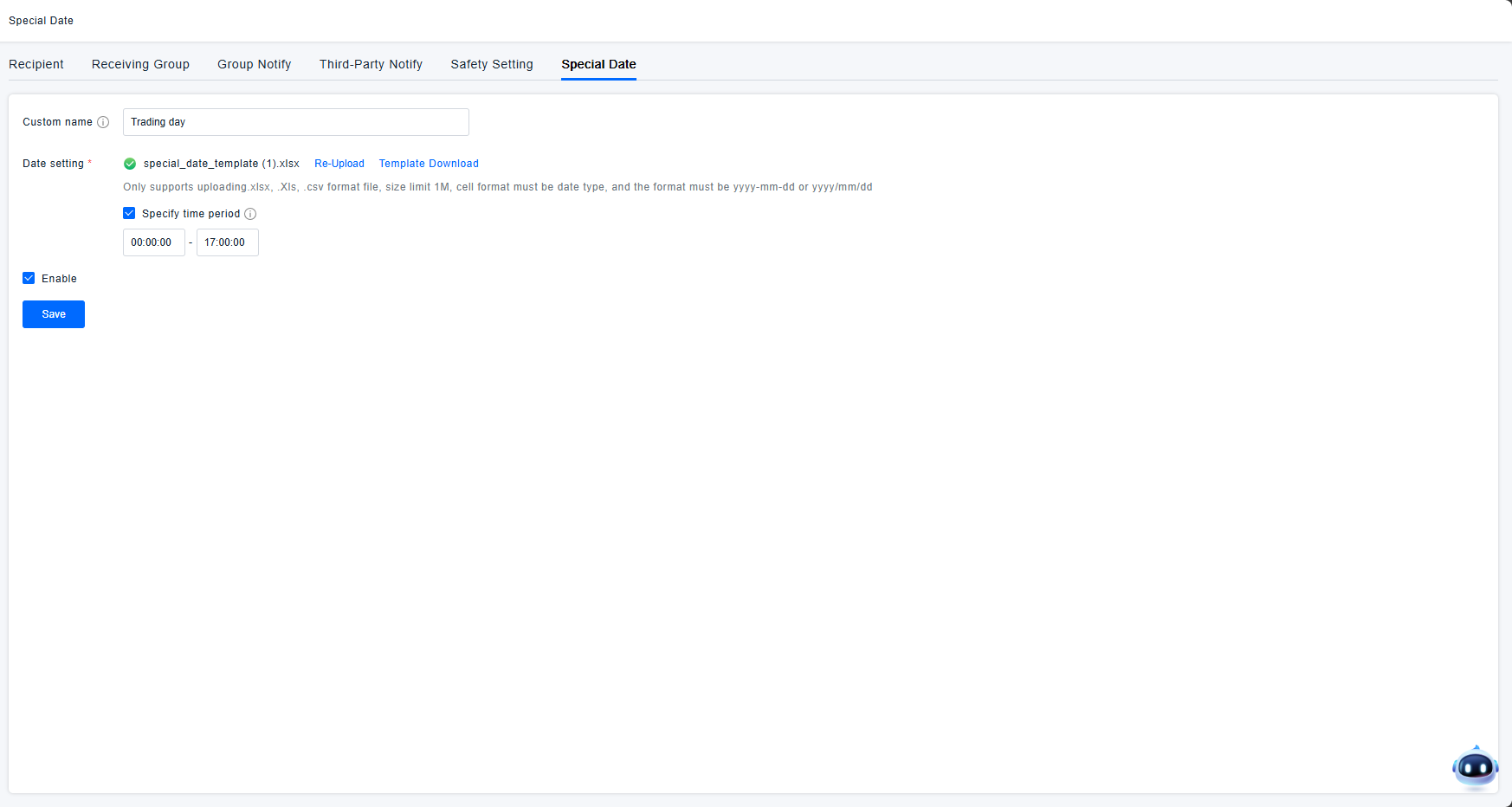The height and width of the screenshot is (807, 1512).
Task: Click the uploaded special_date_template (1).xlsx filename
Action: point(222,164)
